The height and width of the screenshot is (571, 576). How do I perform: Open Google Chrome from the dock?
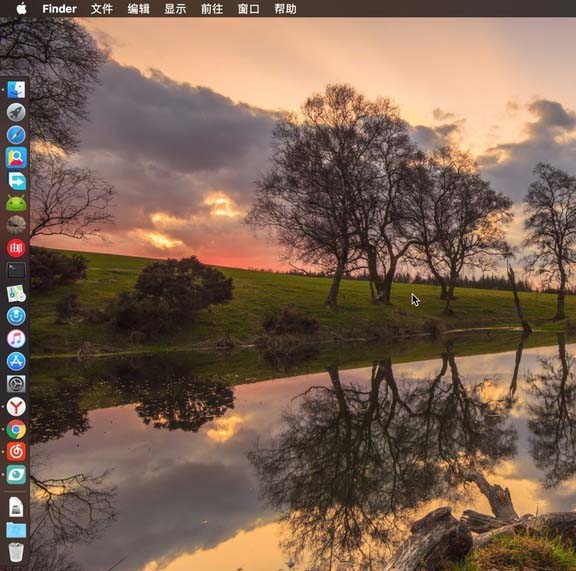point(16,429)
